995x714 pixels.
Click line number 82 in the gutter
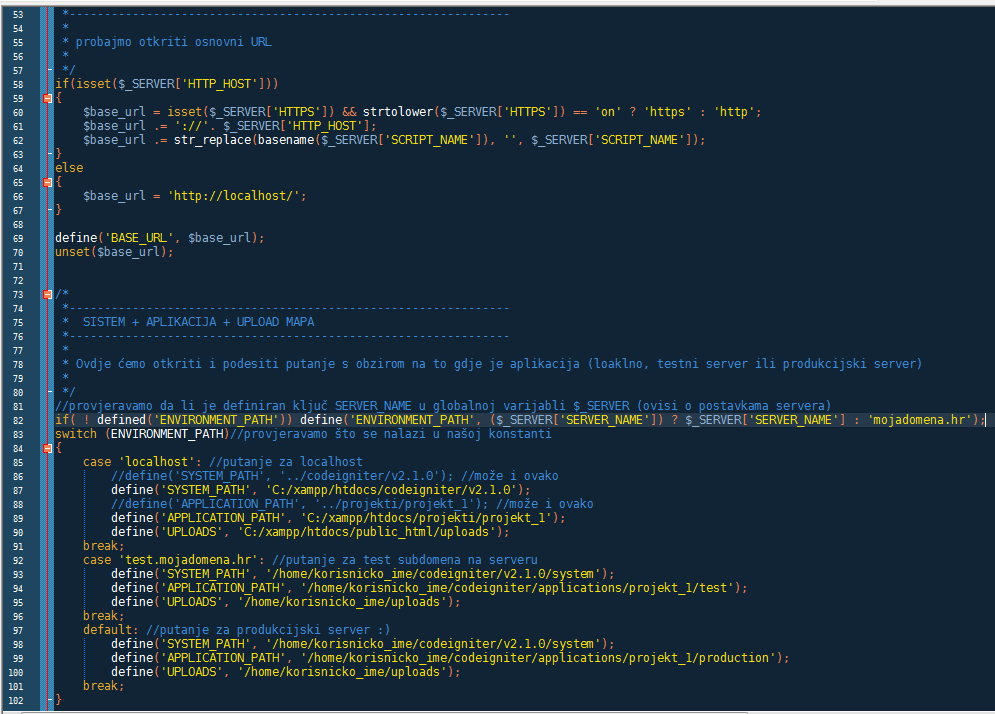[x=18, y=420]
